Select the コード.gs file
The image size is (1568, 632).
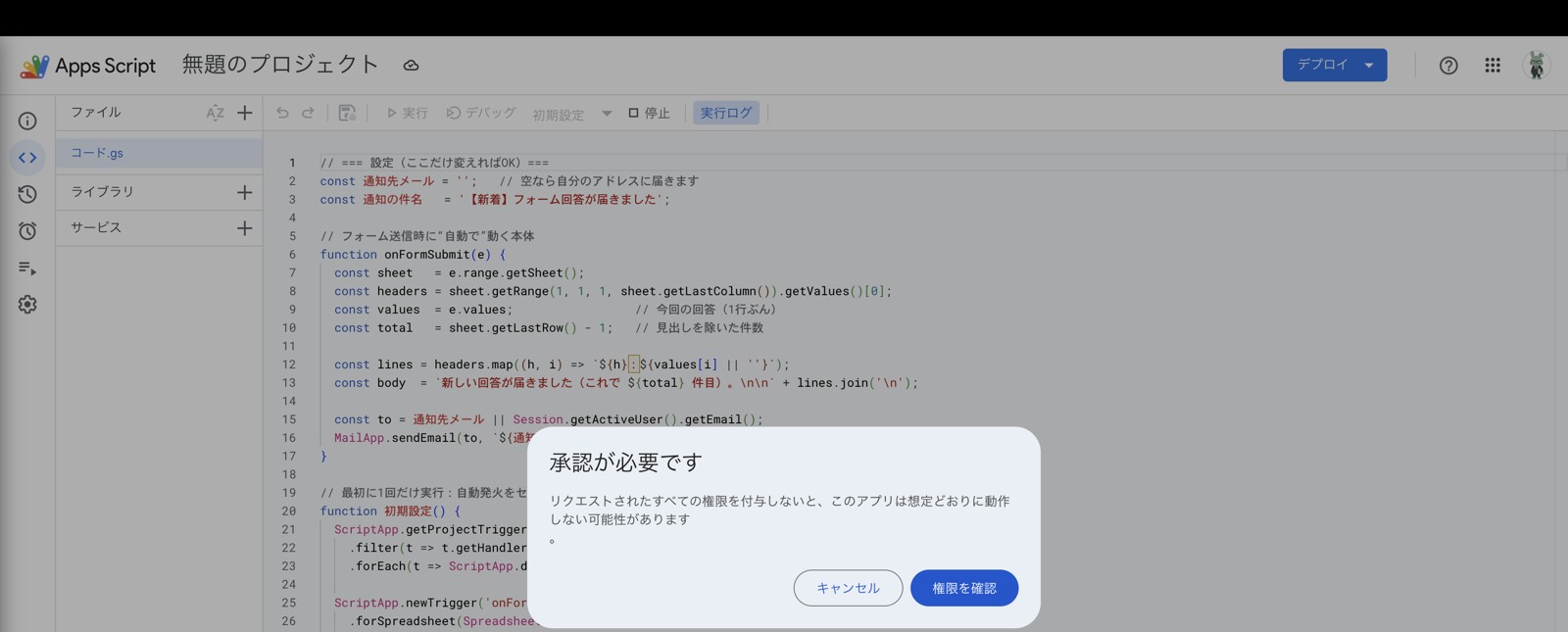pyautogui.click(x=159, y=153)
